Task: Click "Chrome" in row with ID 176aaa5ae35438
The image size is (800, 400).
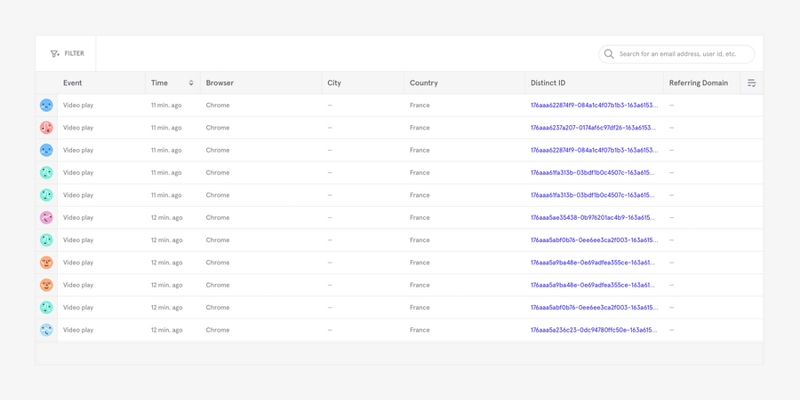Action: tap(218, 217)
